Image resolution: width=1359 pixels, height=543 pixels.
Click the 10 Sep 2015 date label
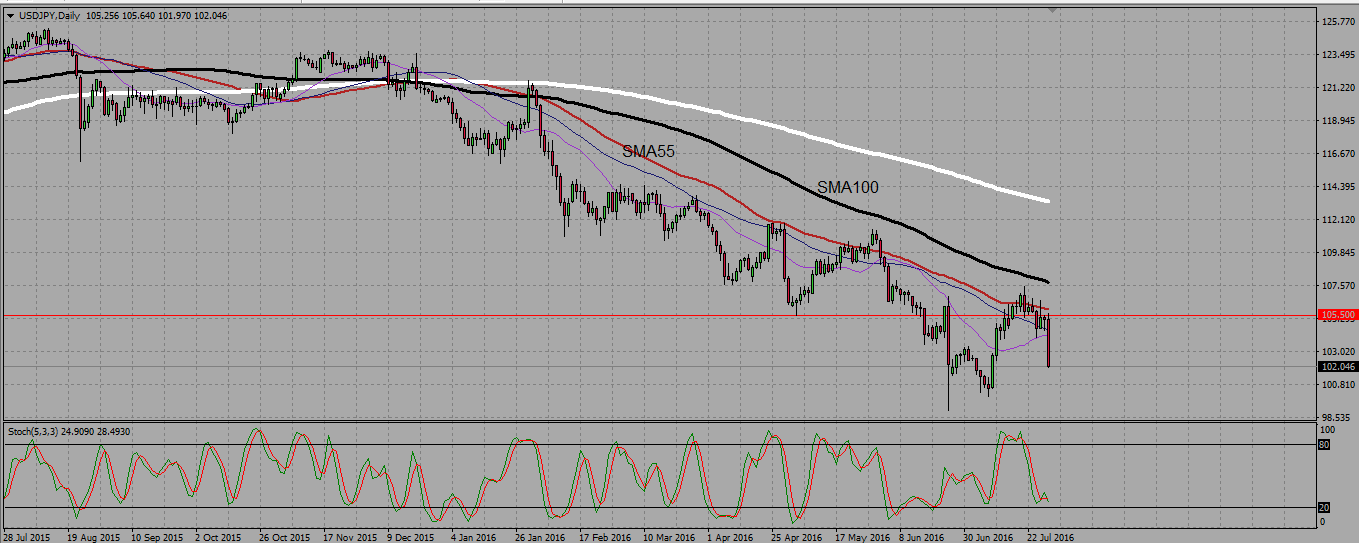(156, 537)
